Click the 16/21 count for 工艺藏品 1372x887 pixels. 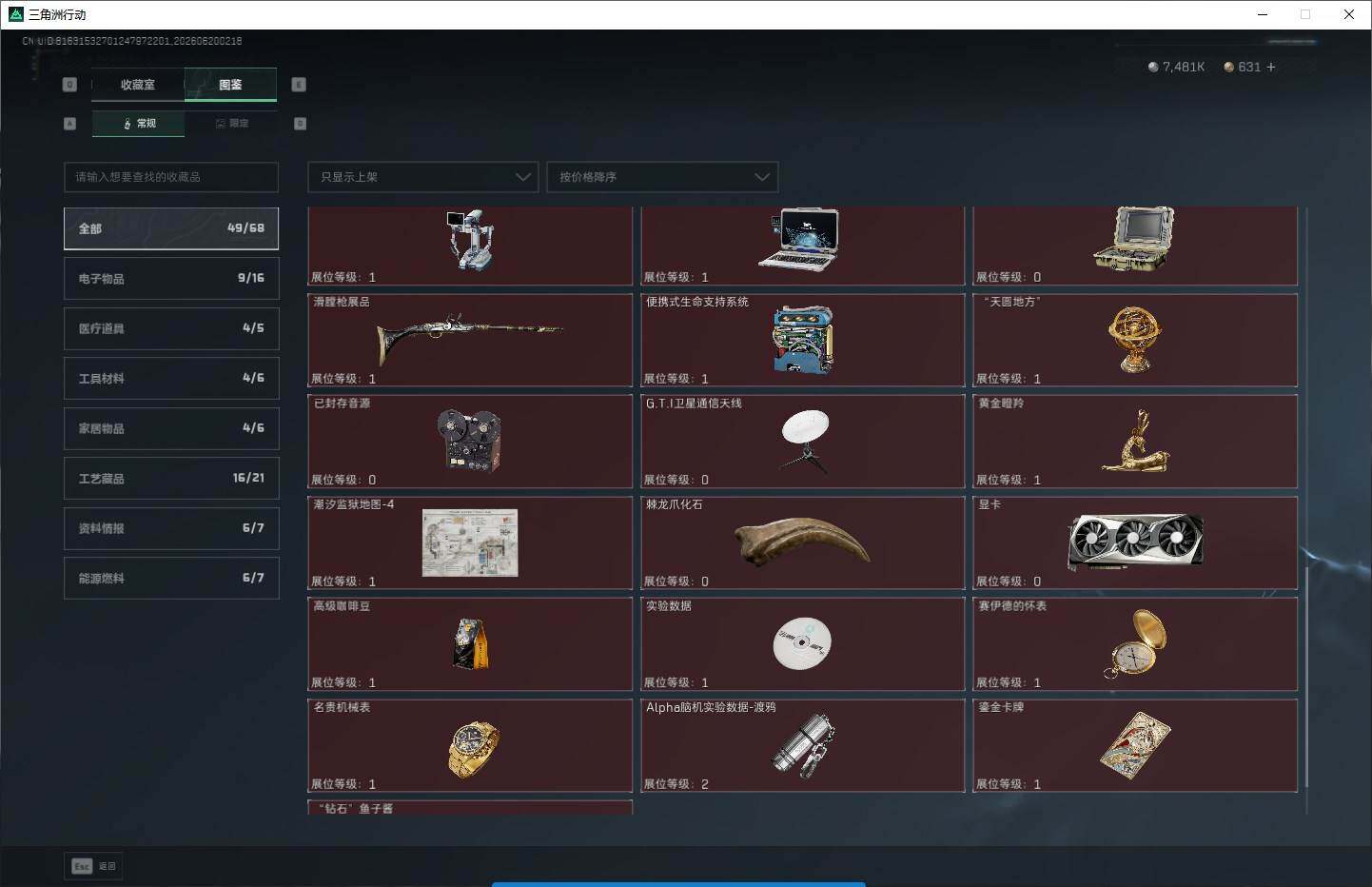(x=248, y=478)
